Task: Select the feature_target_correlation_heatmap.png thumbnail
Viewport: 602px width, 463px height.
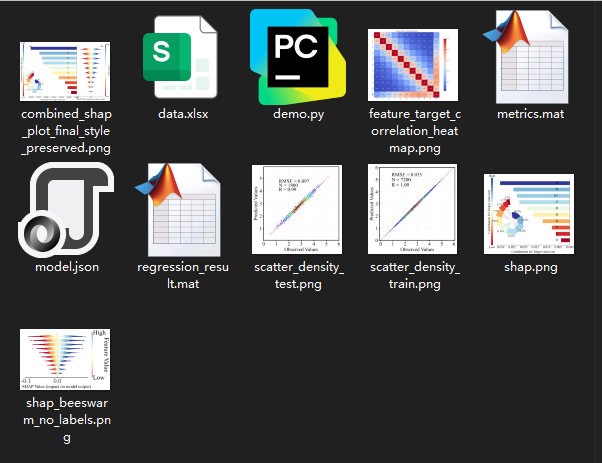Action: point(413,65)
